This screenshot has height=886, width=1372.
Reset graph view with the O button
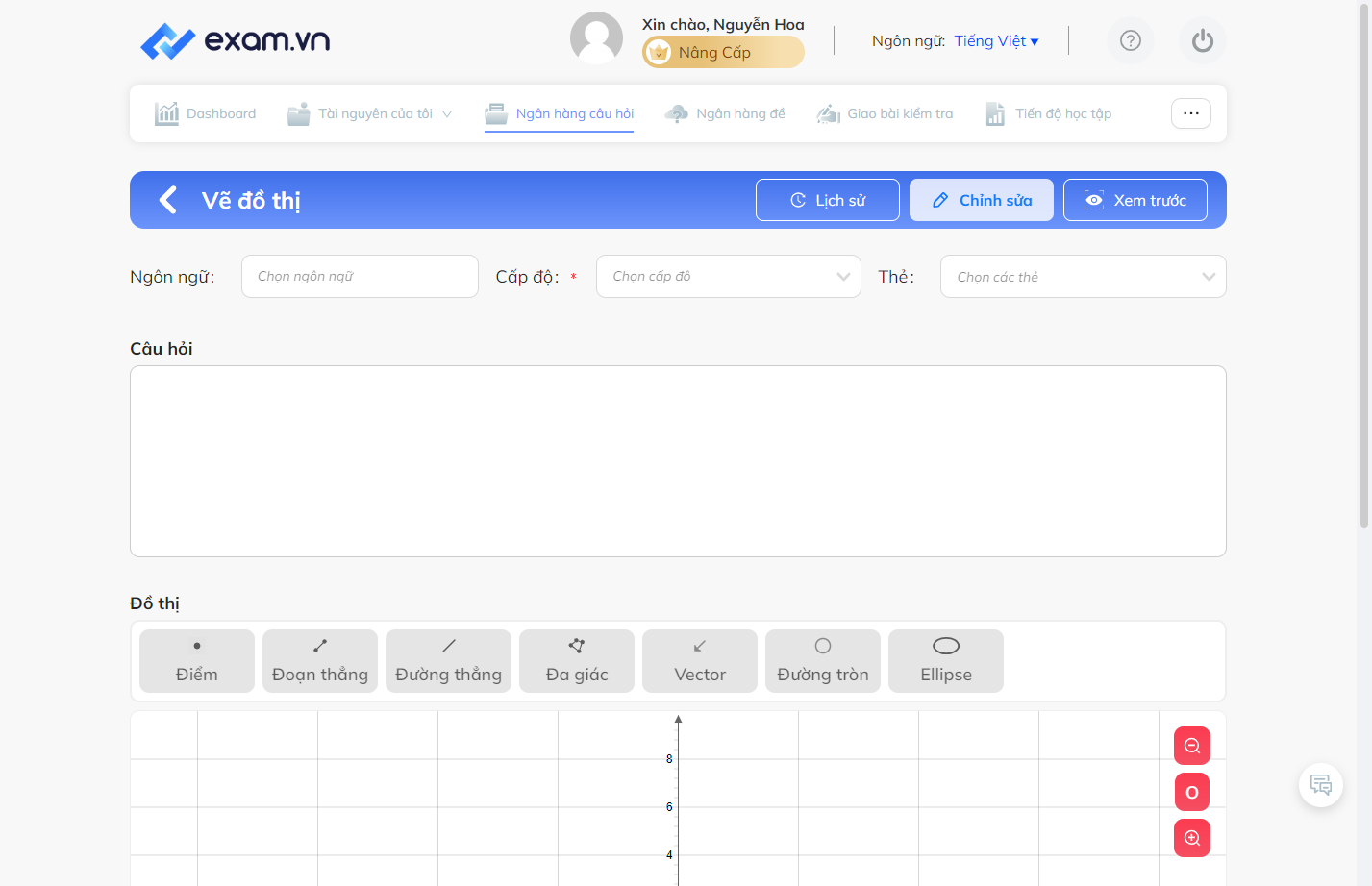pos(1192,792)
